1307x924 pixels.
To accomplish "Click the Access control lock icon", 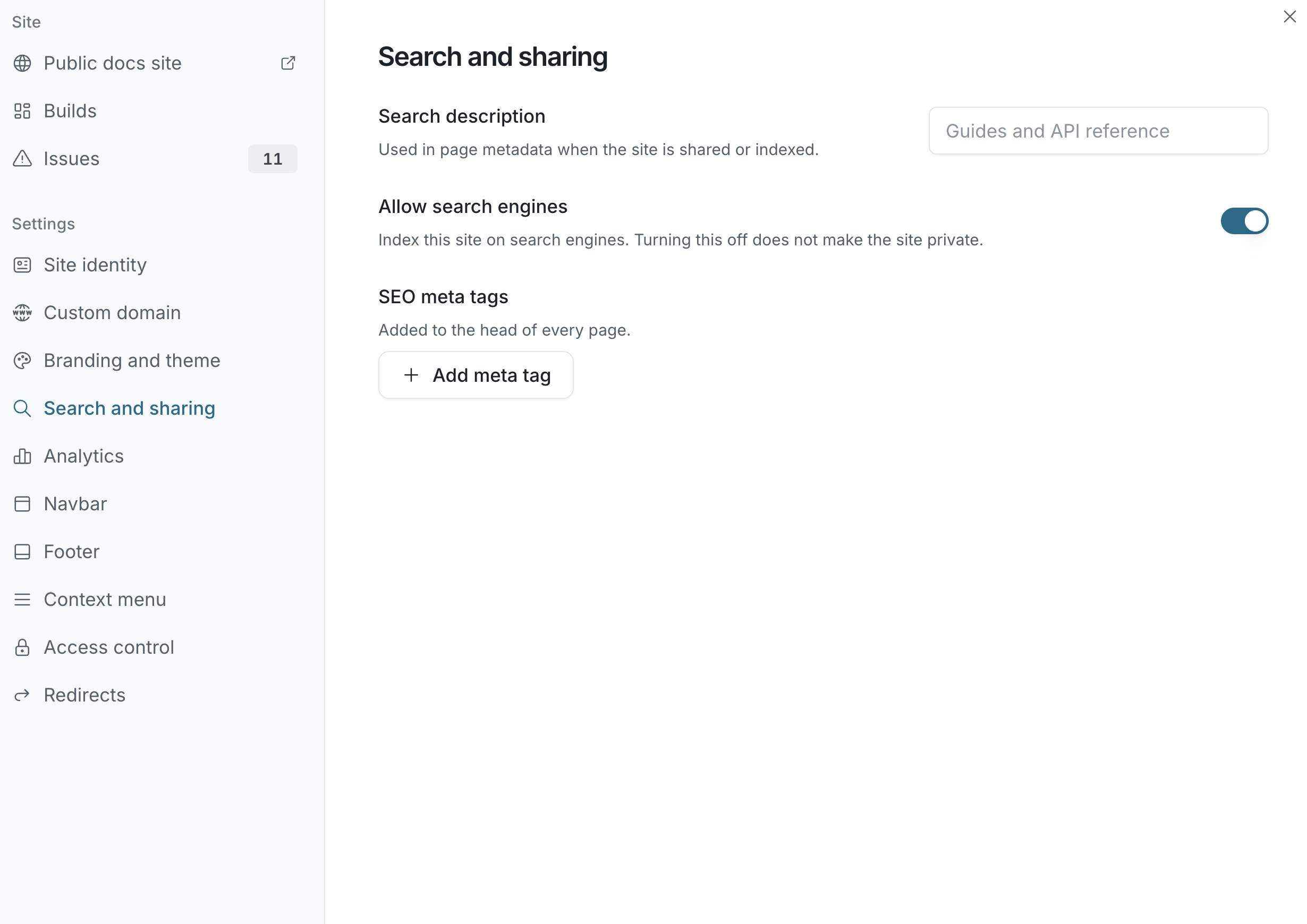I will [x=22, y=647].
